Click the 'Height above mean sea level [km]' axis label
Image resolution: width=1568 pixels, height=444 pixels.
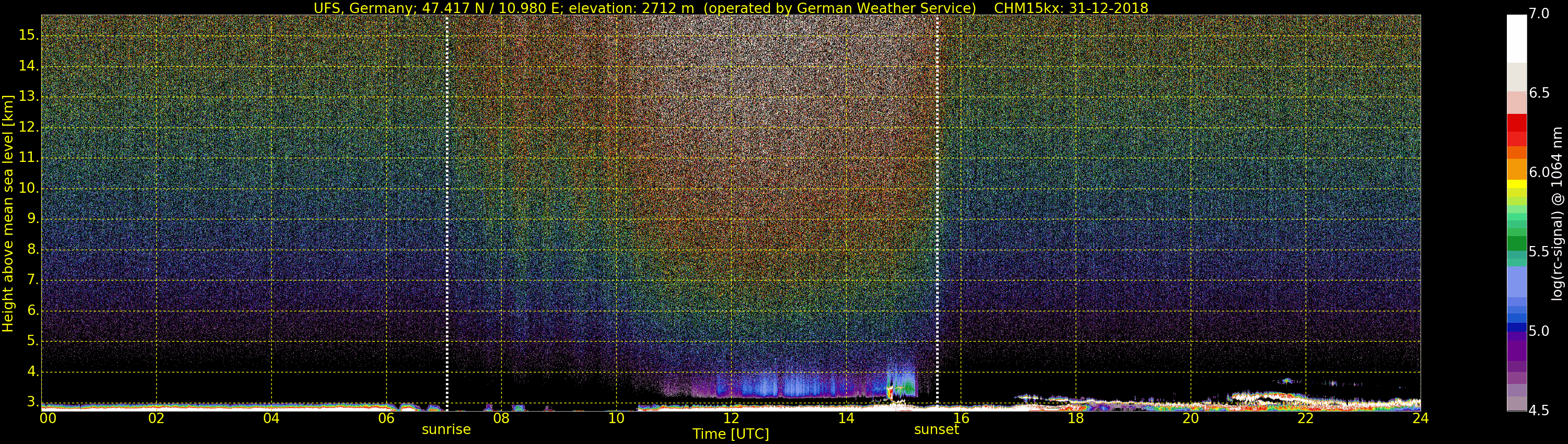click(8, 213)
